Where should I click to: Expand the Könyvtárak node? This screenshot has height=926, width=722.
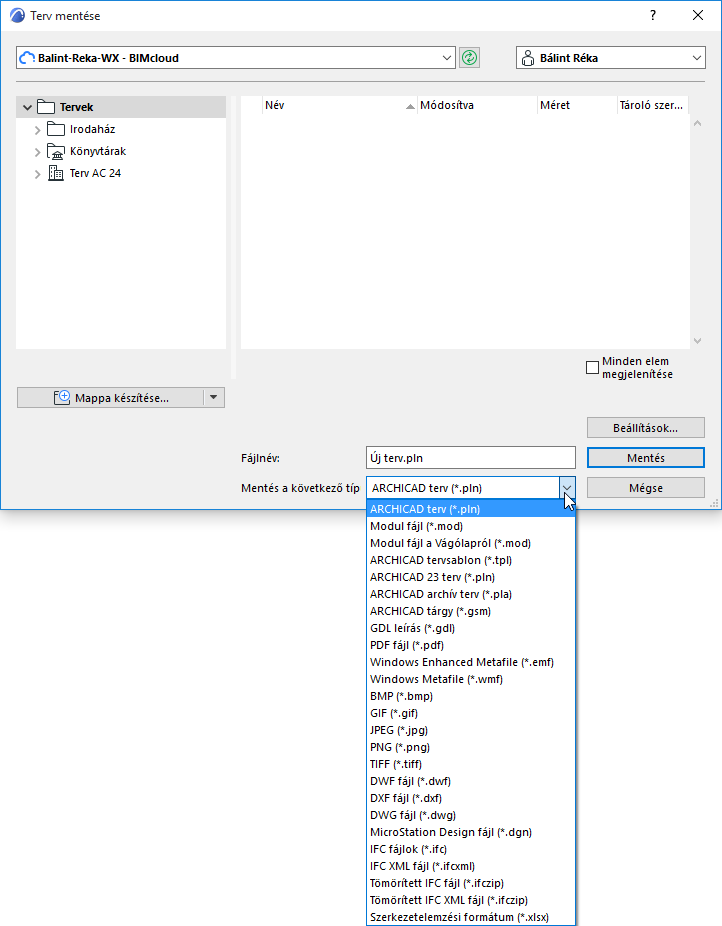point(38,152)
